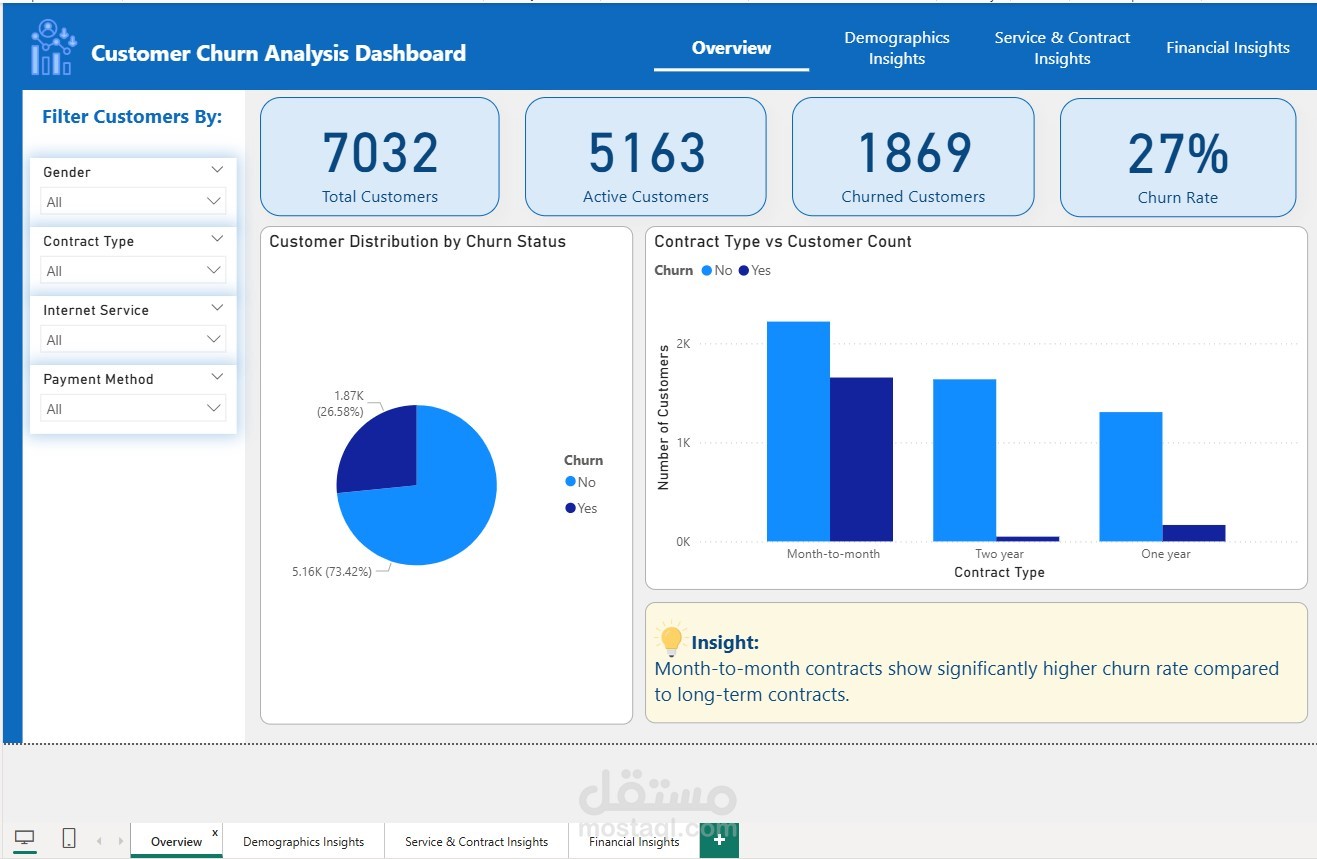Click the 'Month-to-month' axis label
Viewport: 1317px width, 859px height.
pyautogui.click(x=833, y=553)
